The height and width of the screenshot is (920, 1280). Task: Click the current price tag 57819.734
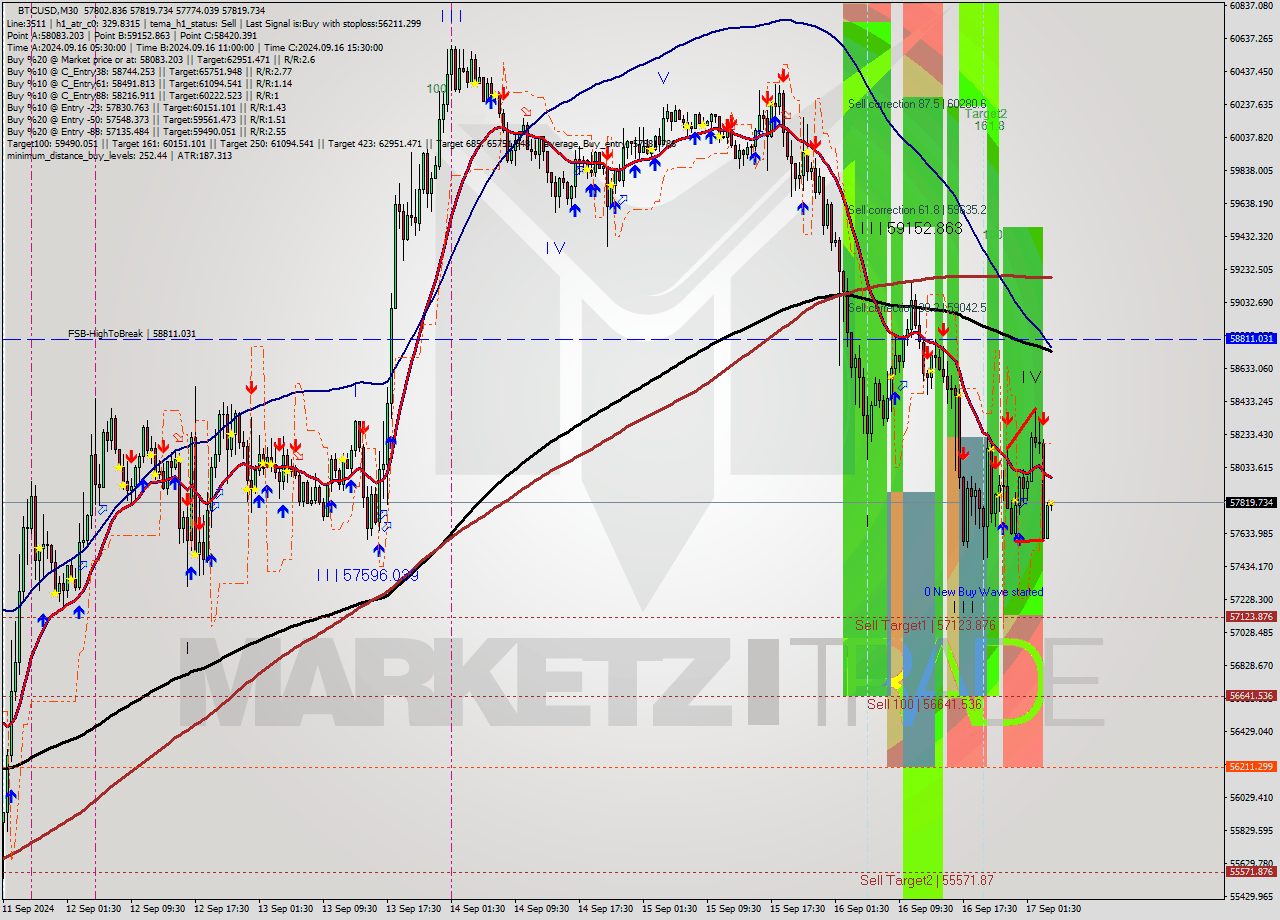(1251, 503)
